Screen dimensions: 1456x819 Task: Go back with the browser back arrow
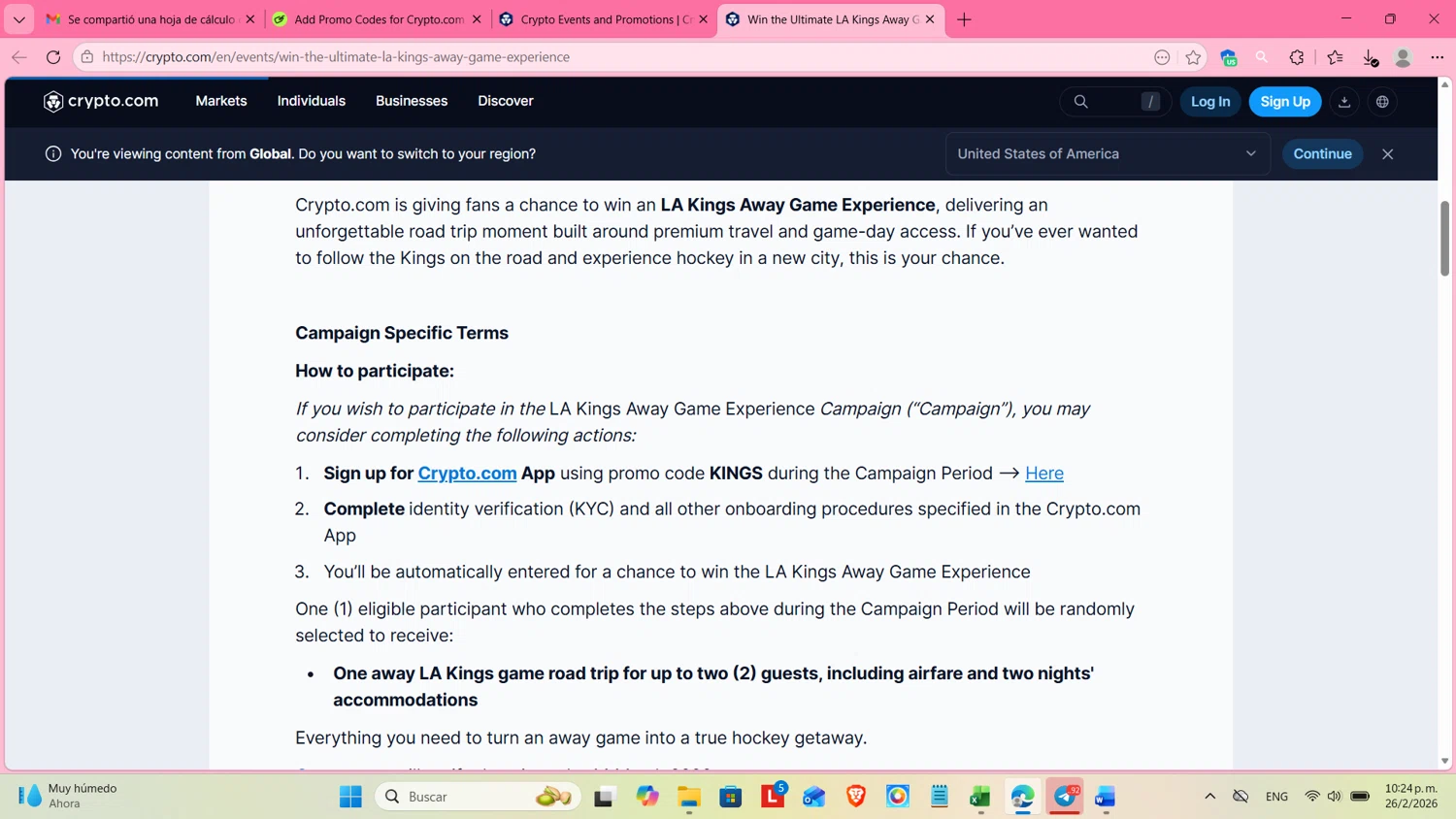point(19,57)
